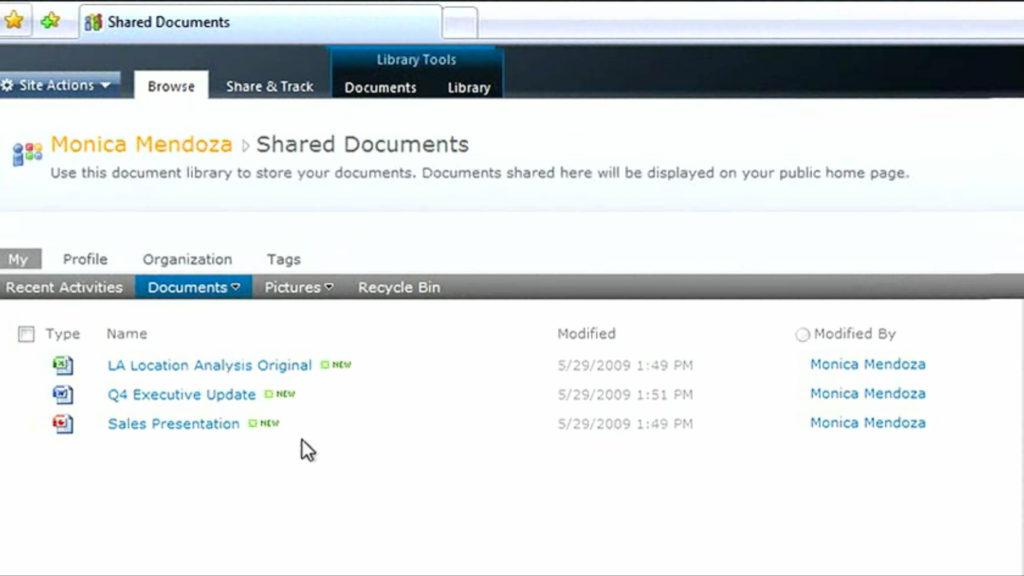Open the Documents tab under Library Tools
This screenshot has height=576, width=1024.
[x=380, y=88]
